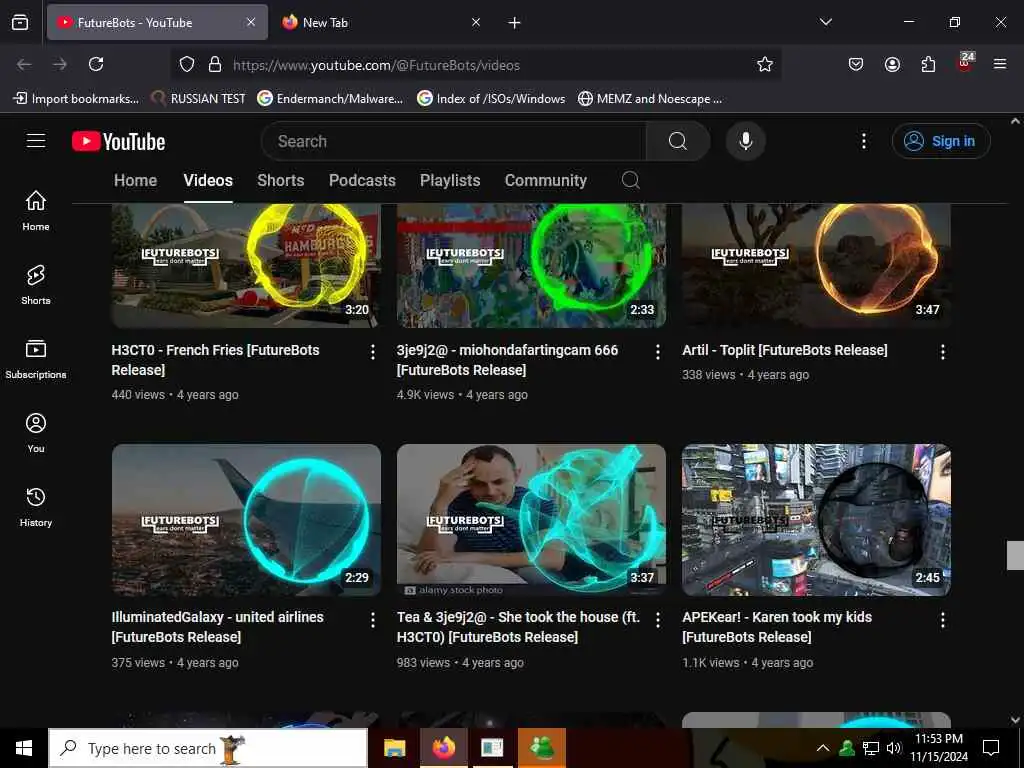The image size is (1024, 768).
Task: Open options for H3CT0 French Fries video
Action: click(x=373, y=352)
